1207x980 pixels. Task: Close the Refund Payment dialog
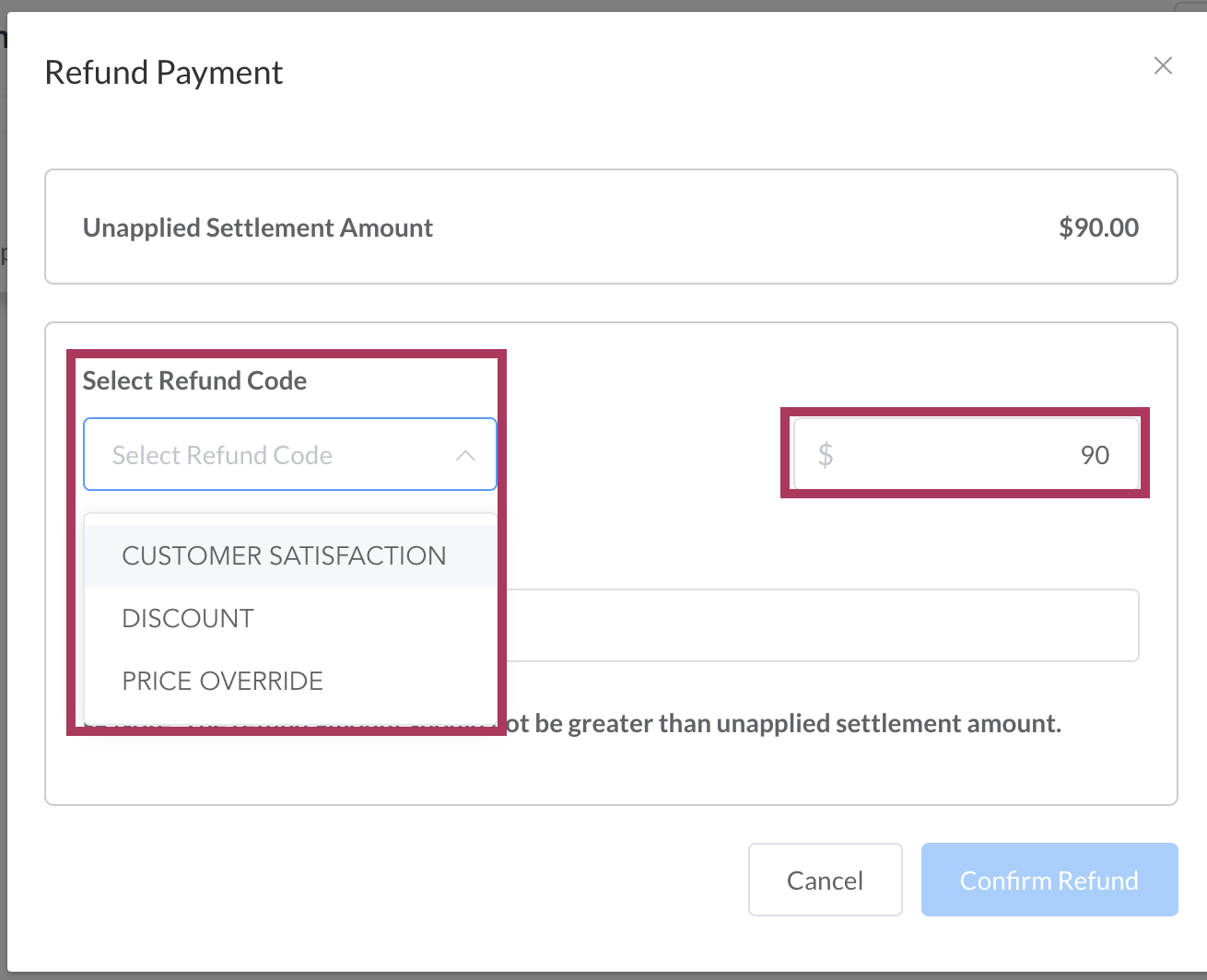coord(1163,65)
